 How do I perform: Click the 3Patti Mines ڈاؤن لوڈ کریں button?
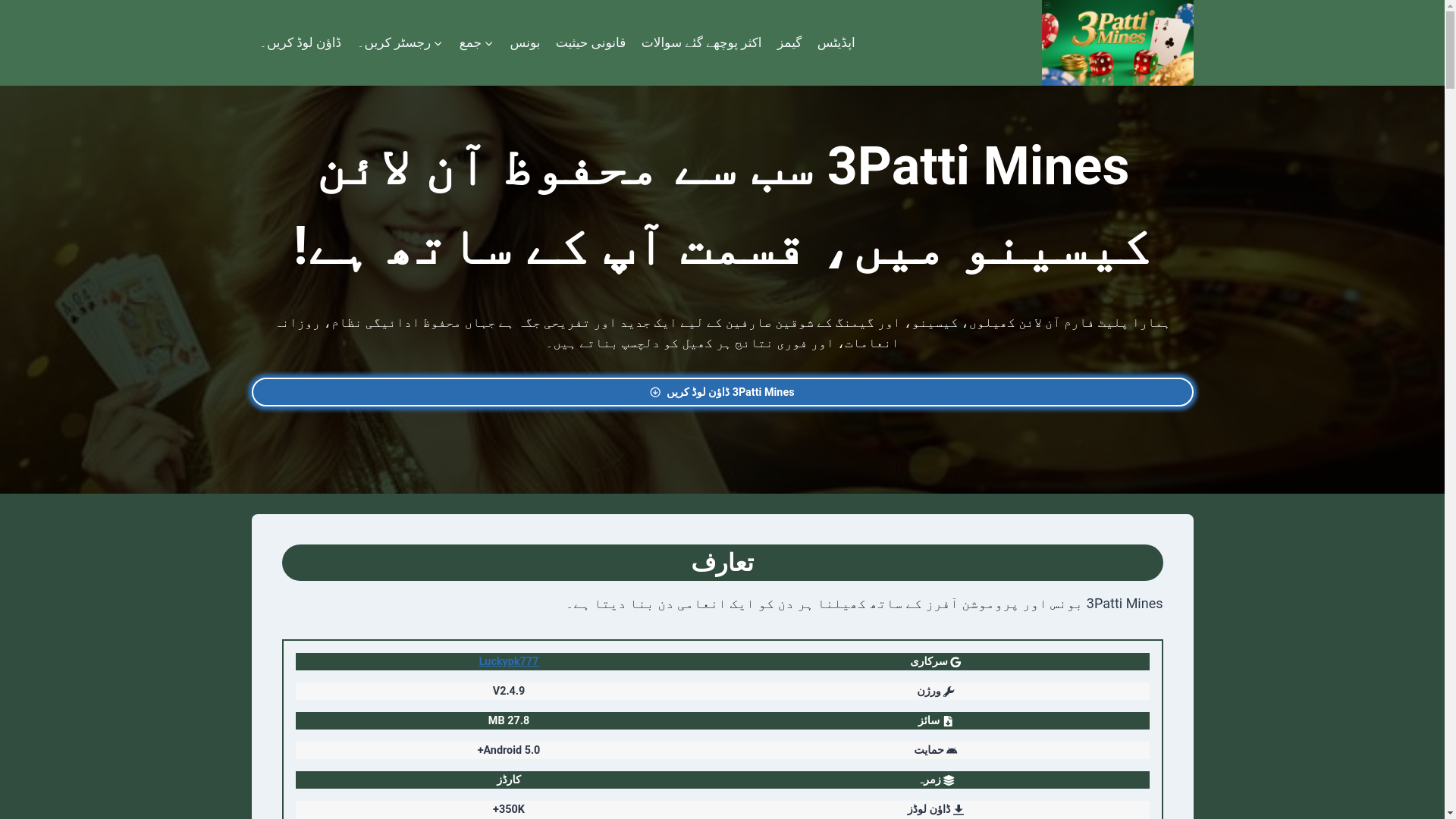pos(722,392)
